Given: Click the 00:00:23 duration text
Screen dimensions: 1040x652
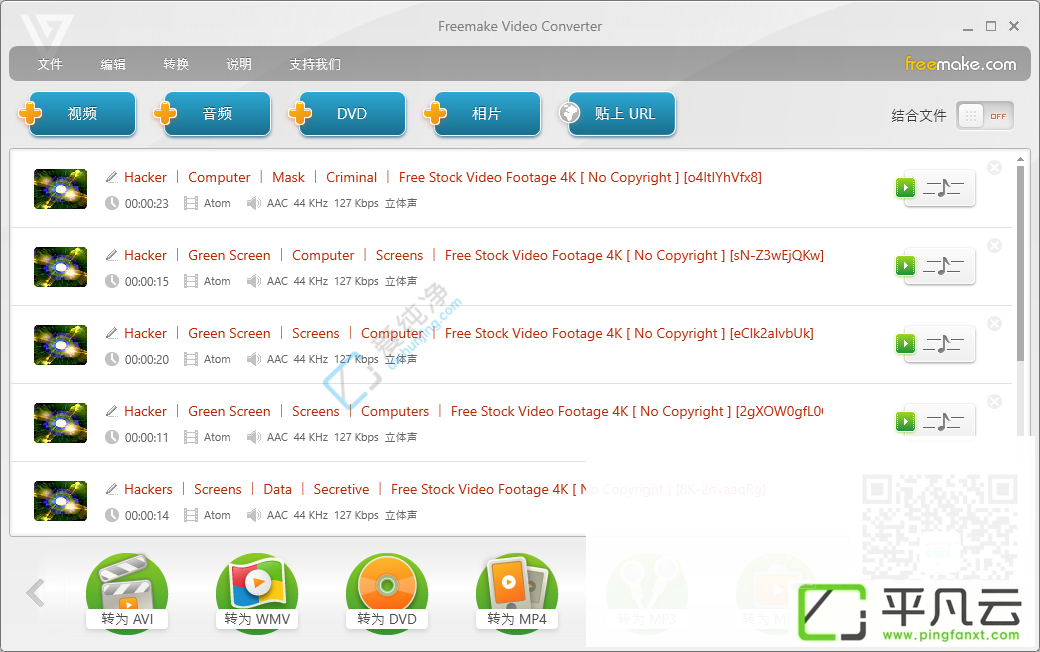Looking at the screenshot, I should [x=147, y=204].
